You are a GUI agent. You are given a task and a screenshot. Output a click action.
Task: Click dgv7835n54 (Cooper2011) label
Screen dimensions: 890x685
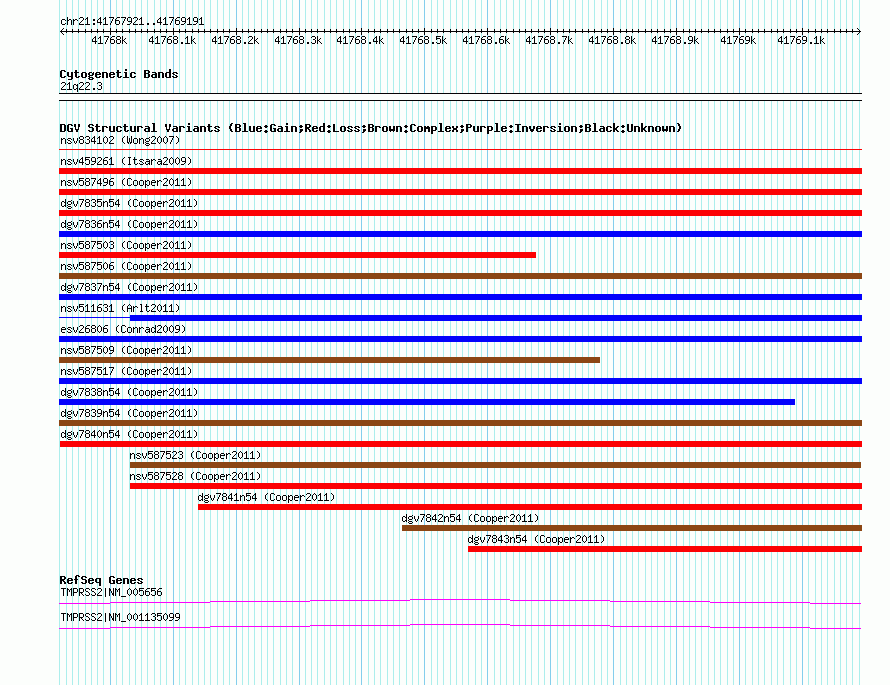[129, 203]
